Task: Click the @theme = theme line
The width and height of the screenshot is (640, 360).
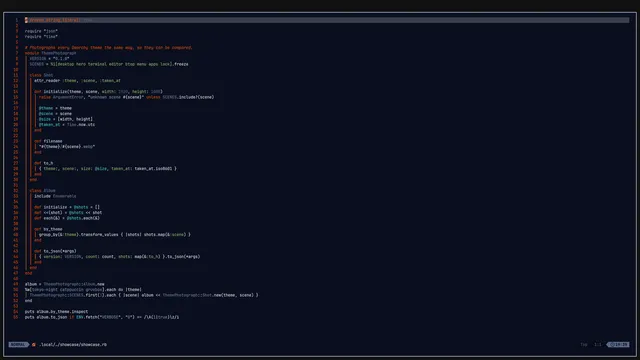Action: point(55,108)
